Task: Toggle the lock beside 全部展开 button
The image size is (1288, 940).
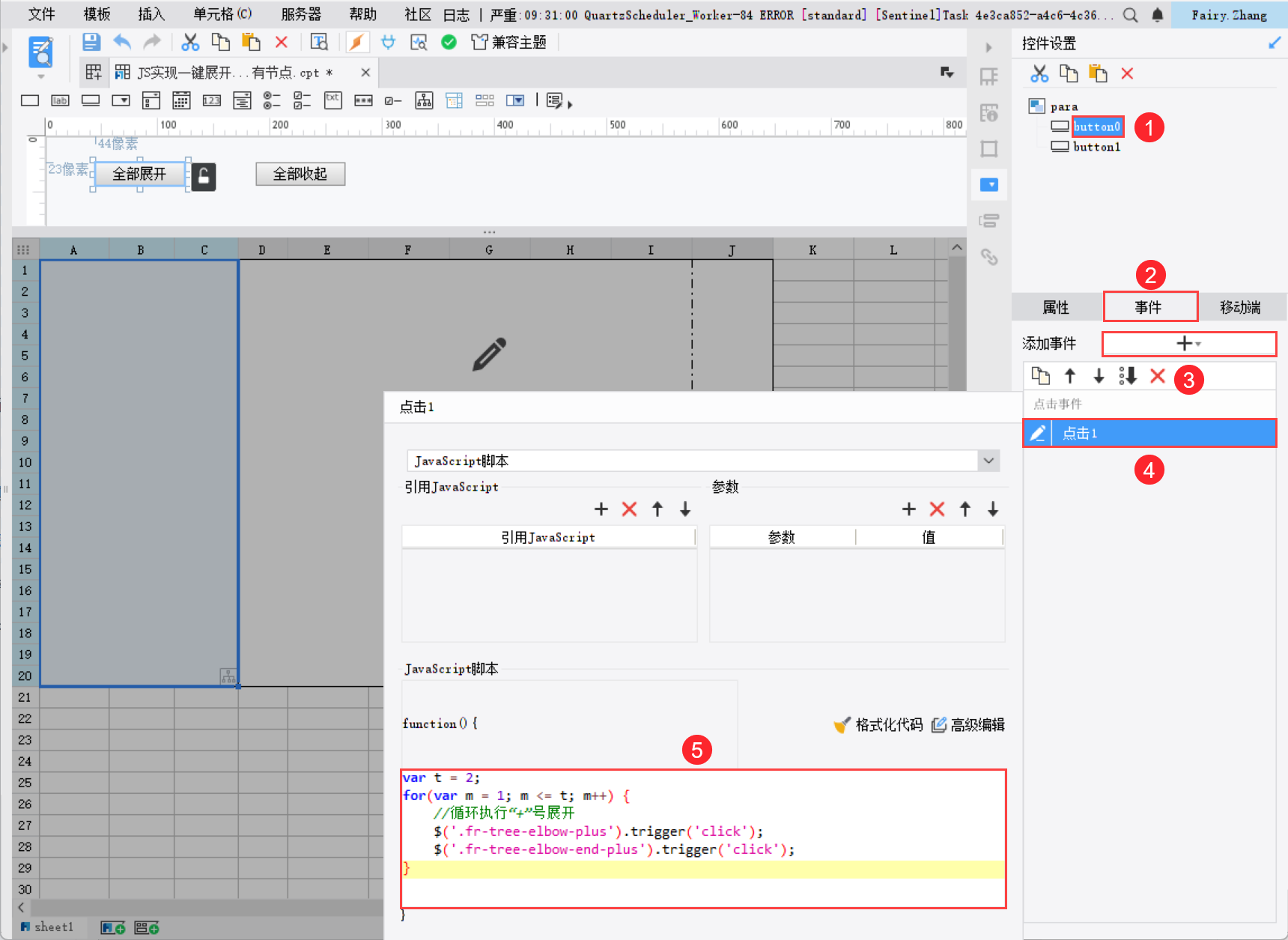Action: click(204, 177)
